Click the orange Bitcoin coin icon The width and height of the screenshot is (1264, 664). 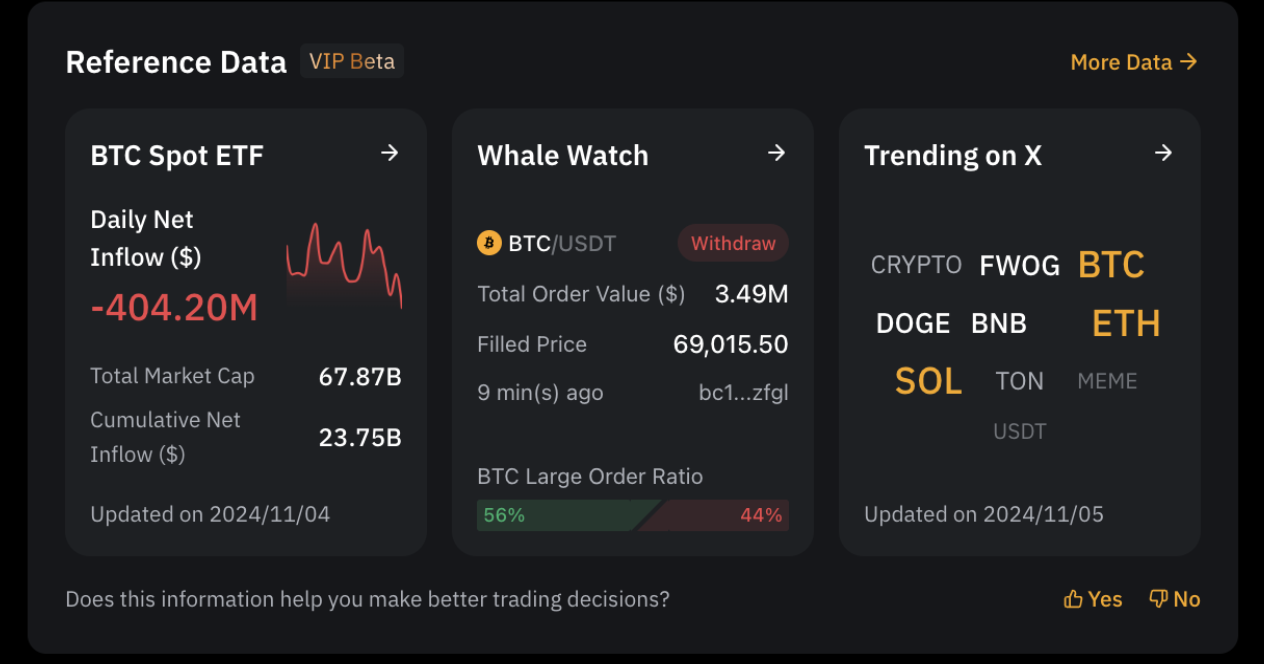click(x=489, y=243)
